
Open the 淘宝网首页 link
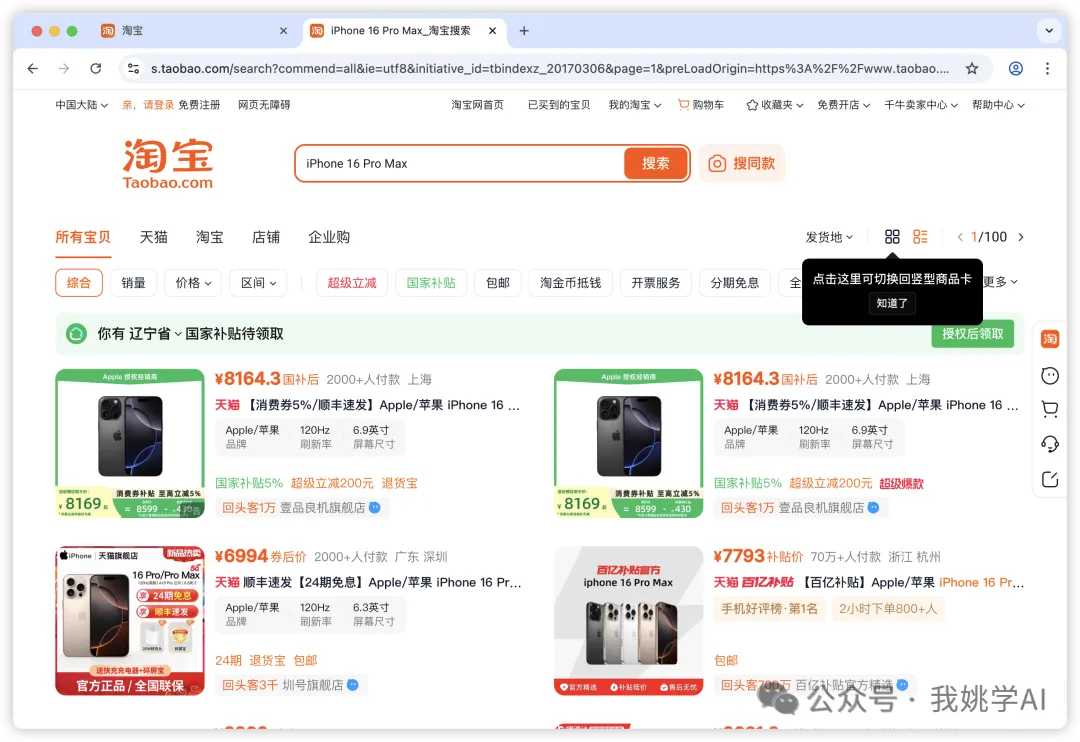[x=477, y=105]
